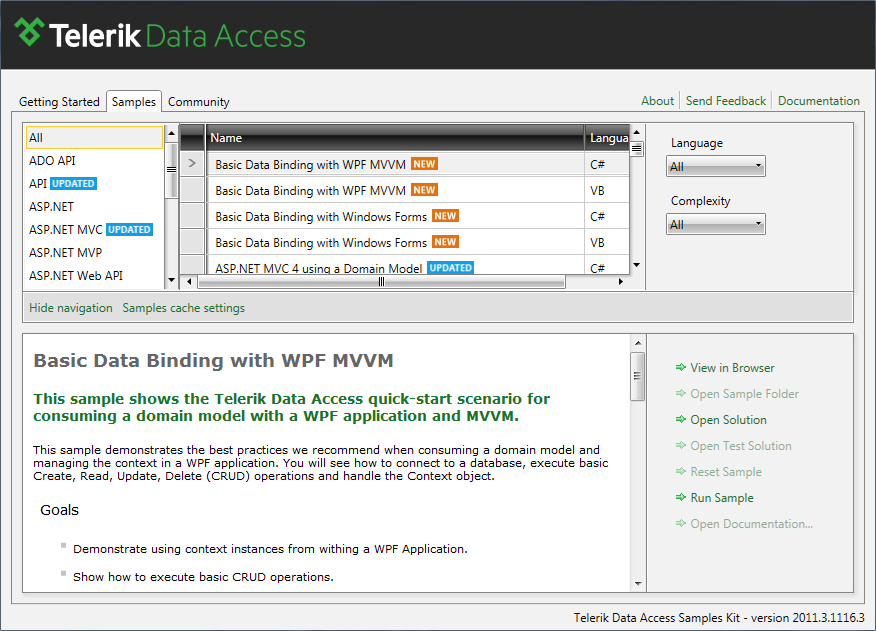Select the ASP.NET MVC category
Viewport: 876px width, 631px height.
(94, 229)
